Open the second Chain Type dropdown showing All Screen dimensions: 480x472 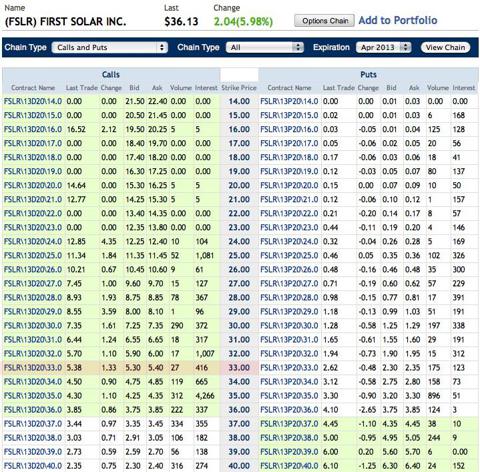coord(265,47)
